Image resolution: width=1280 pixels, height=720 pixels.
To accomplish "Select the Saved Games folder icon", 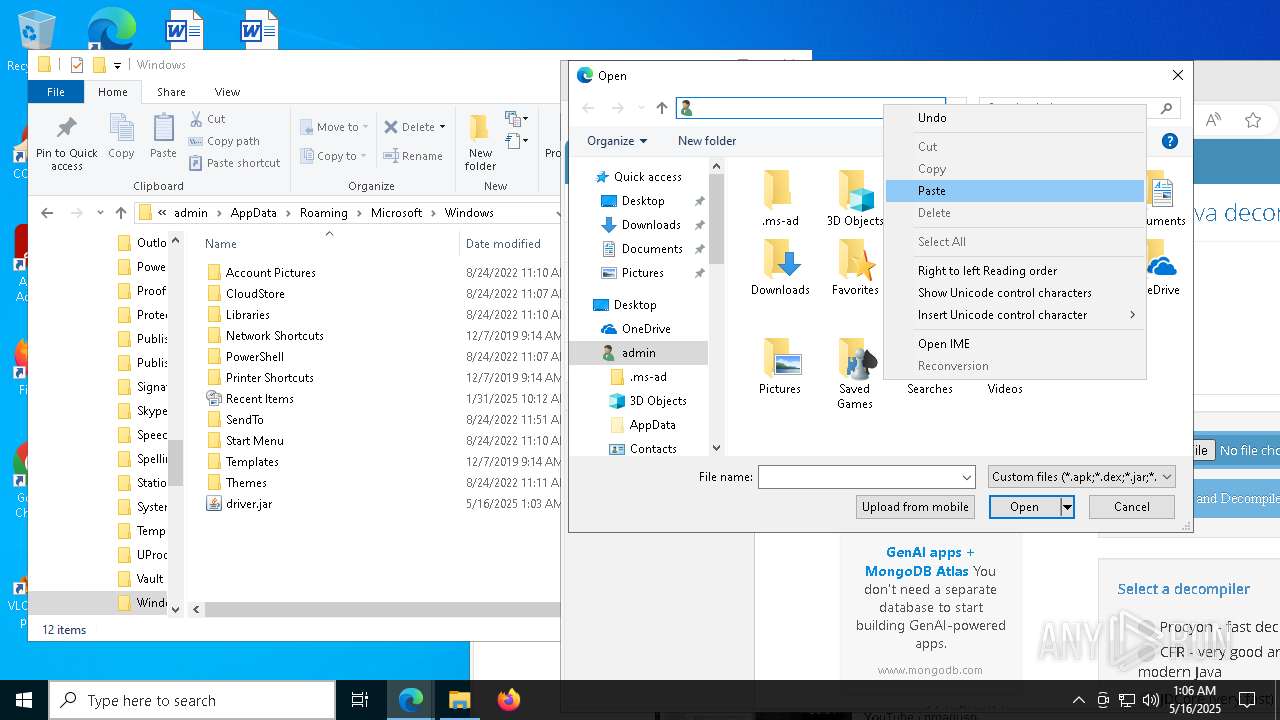I will (855, 373).
